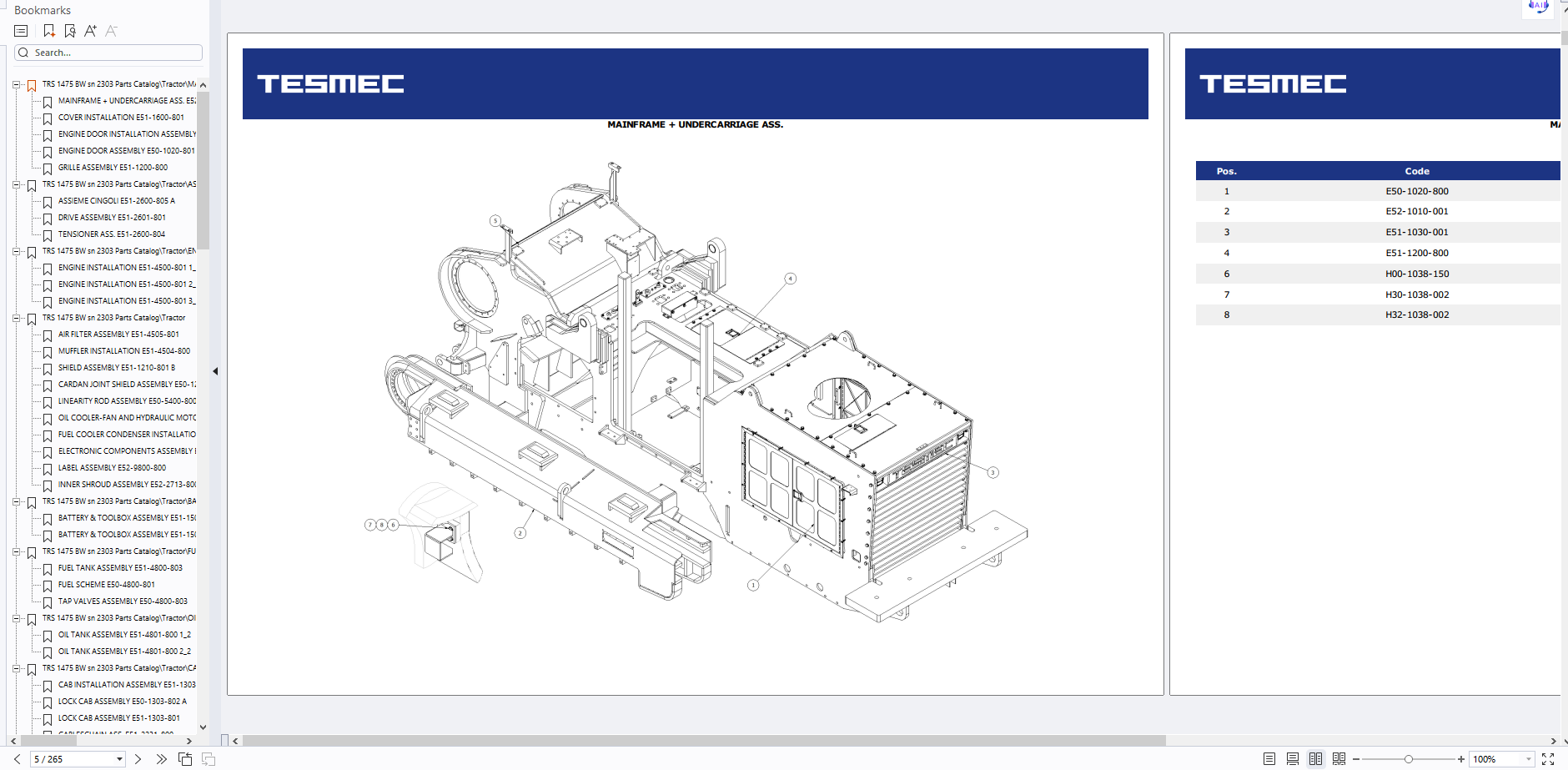Viewport: 1568px width, 770px height.
Task: Click the zoom in plus button
Action: coord(1461,759)
